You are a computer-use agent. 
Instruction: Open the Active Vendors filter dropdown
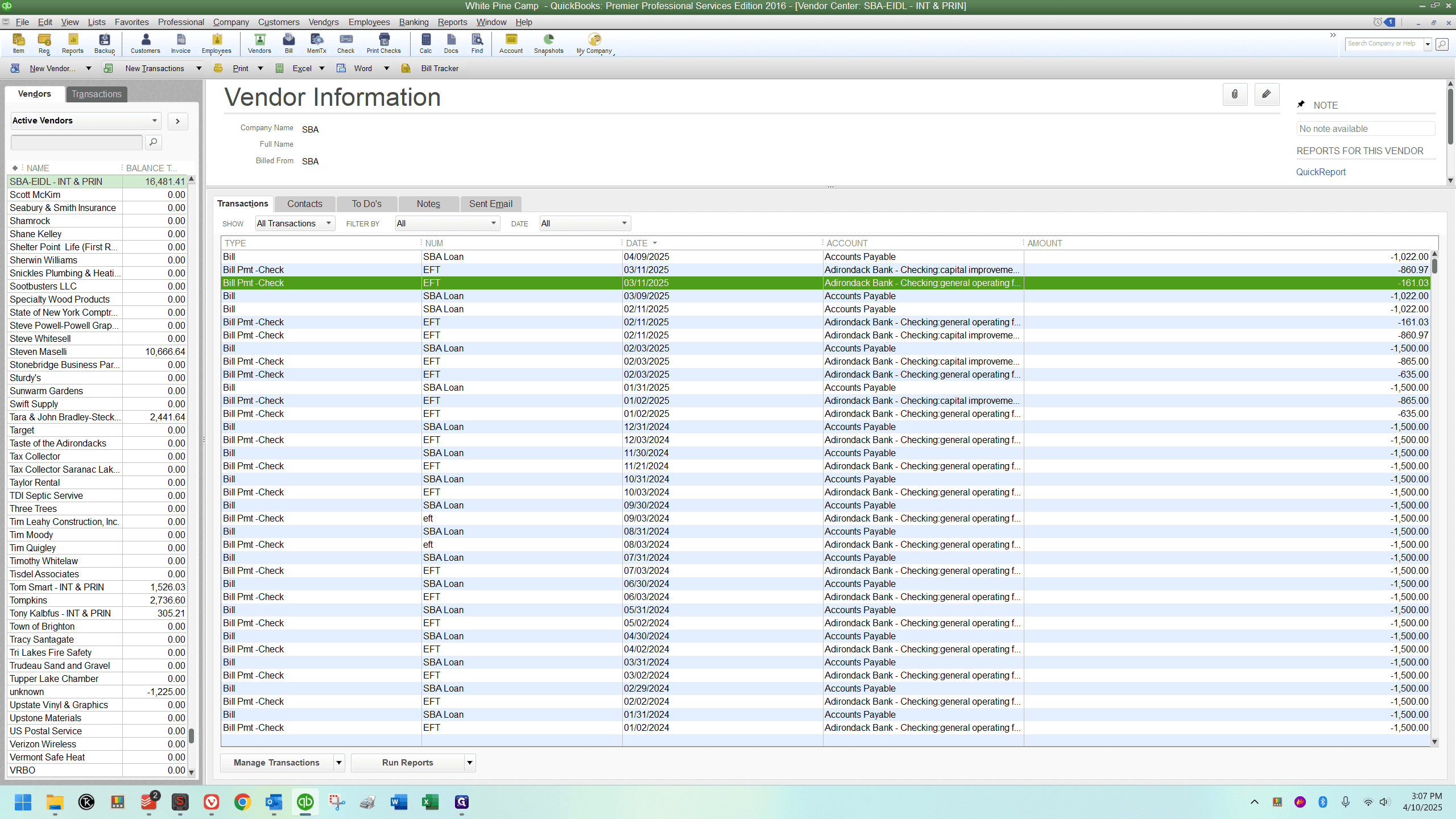[86, 121]
